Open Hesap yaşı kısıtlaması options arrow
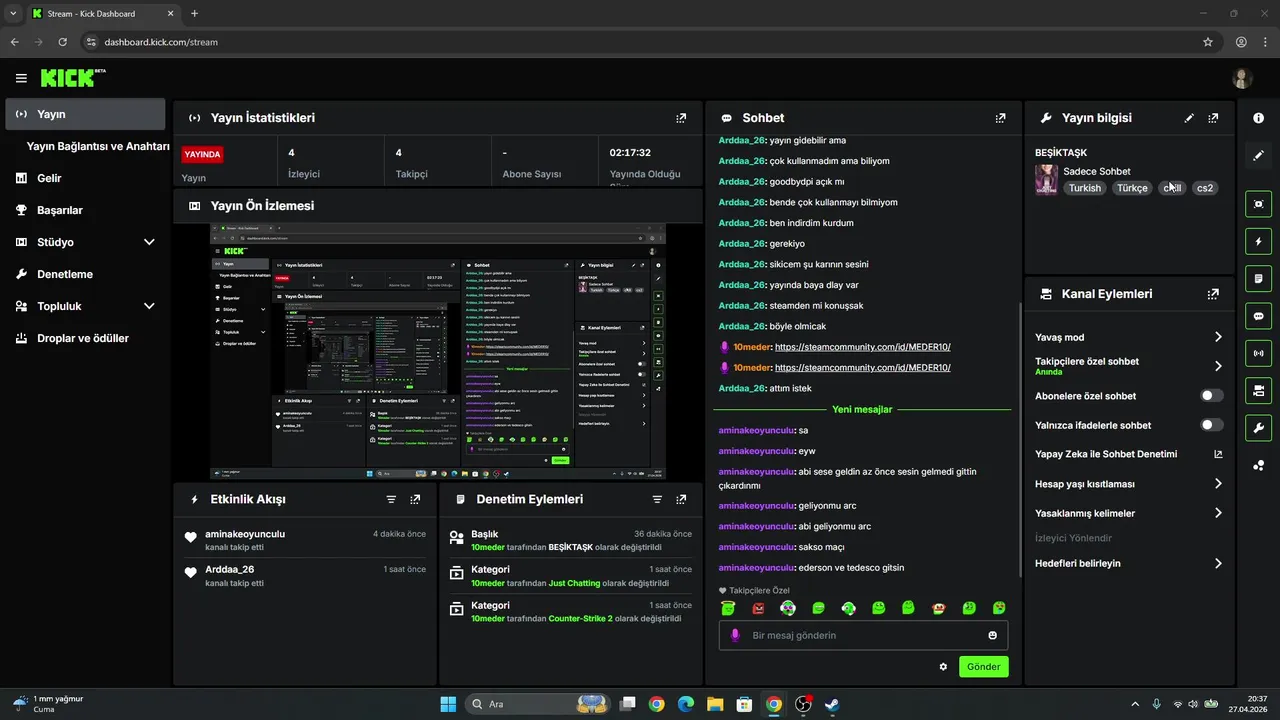 pyautogui.click(x=1218, y=484)
